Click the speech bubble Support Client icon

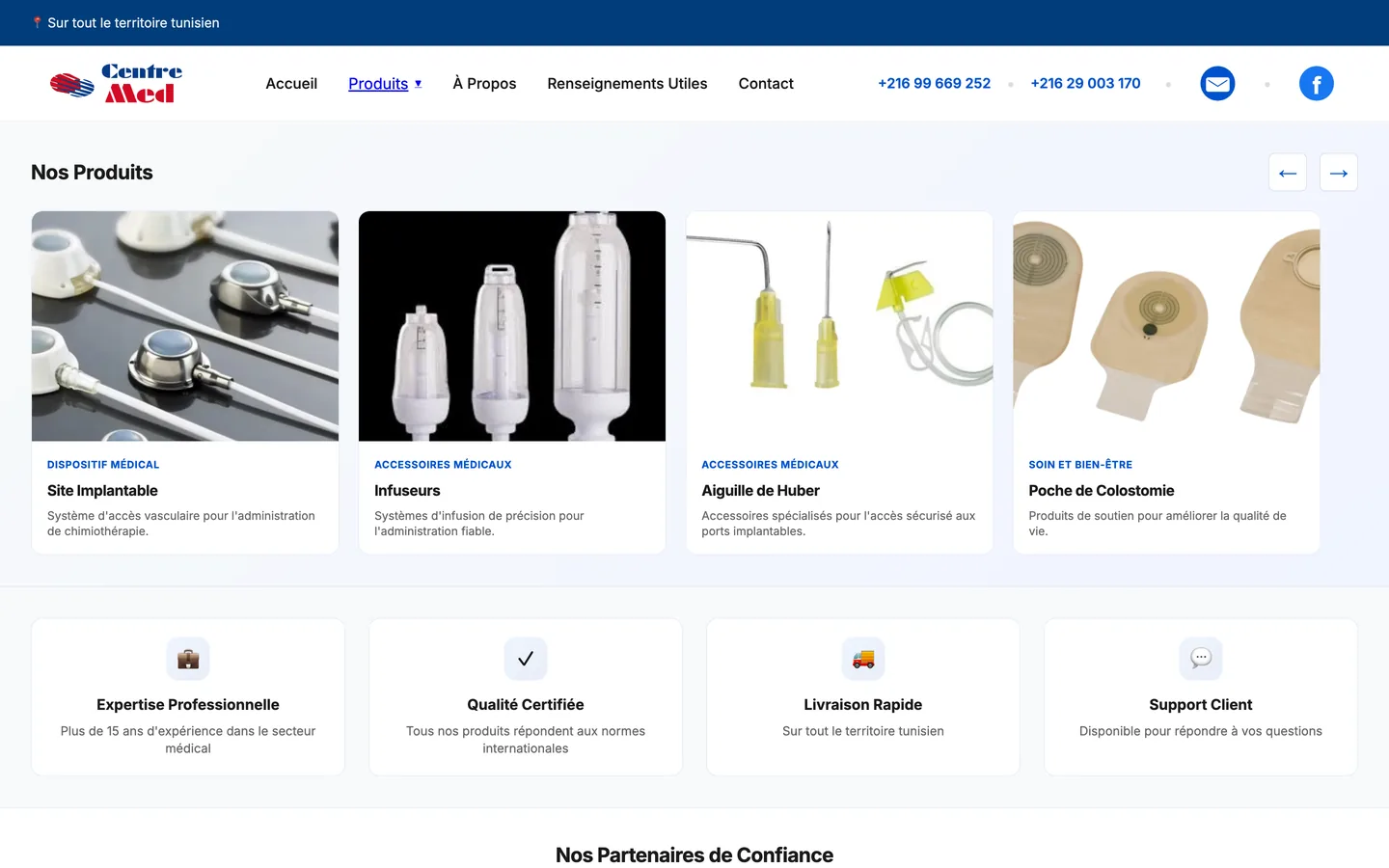click(x=1201, y=659)
